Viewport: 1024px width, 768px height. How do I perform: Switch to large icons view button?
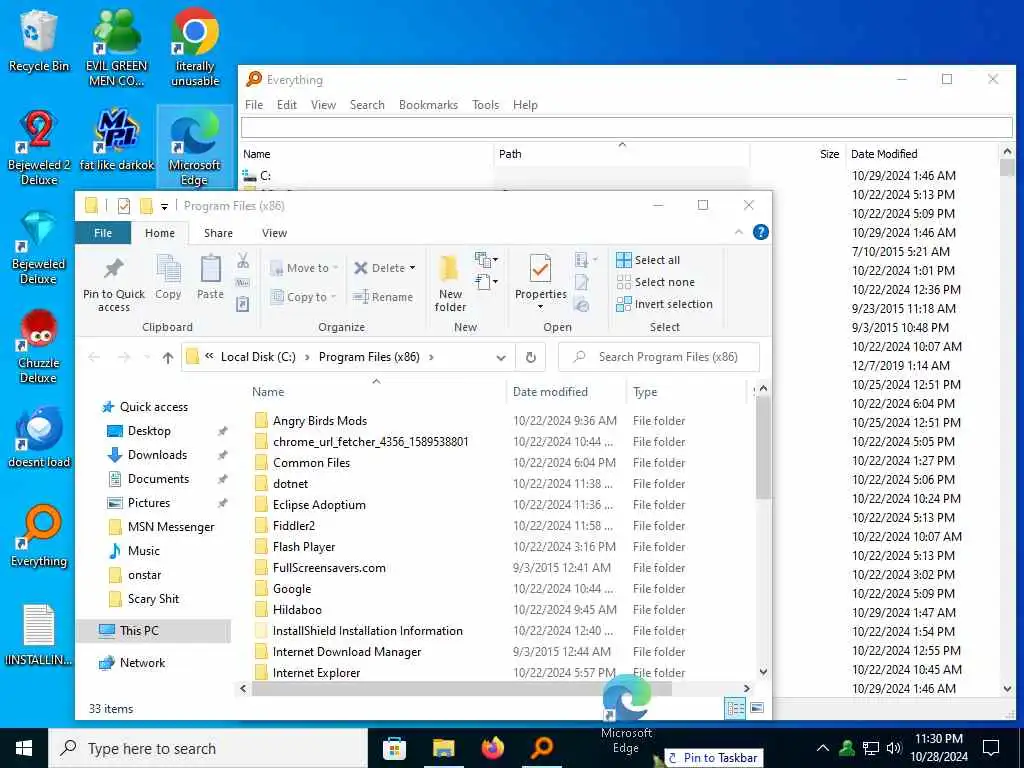(x=757, y=708)
